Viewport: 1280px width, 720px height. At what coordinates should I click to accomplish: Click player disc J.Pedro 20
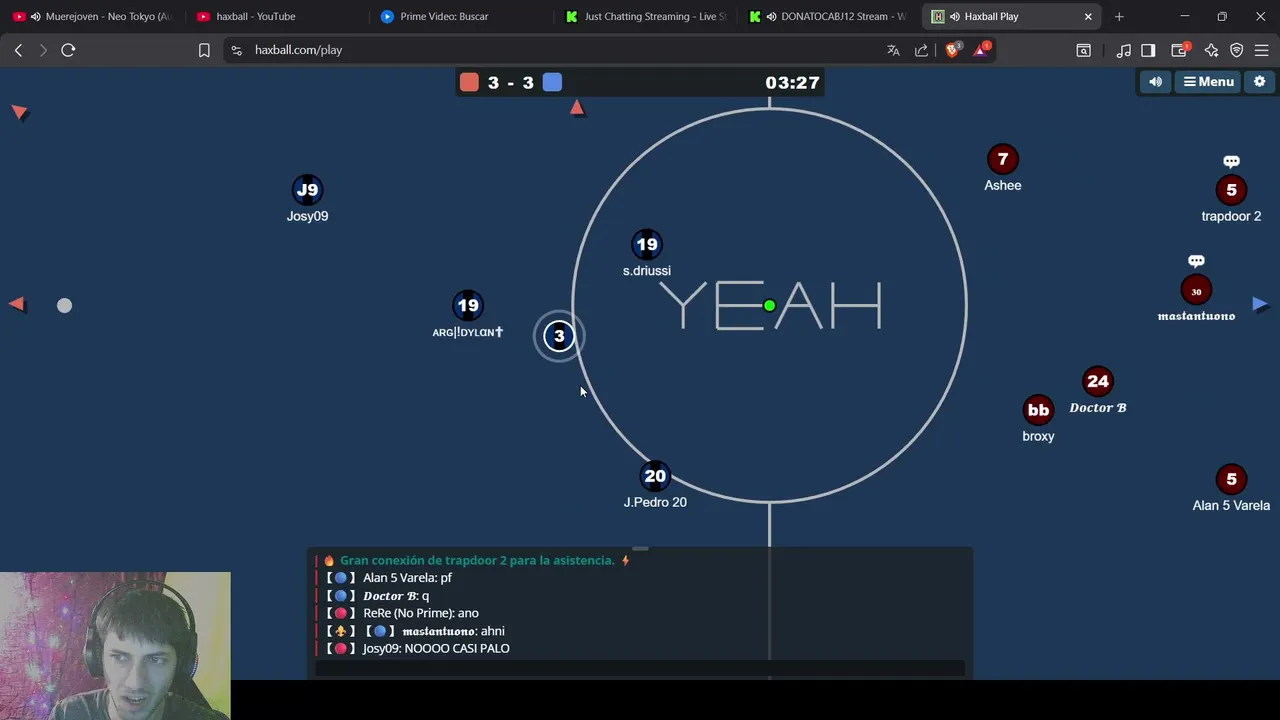click(x=655, y=477)
